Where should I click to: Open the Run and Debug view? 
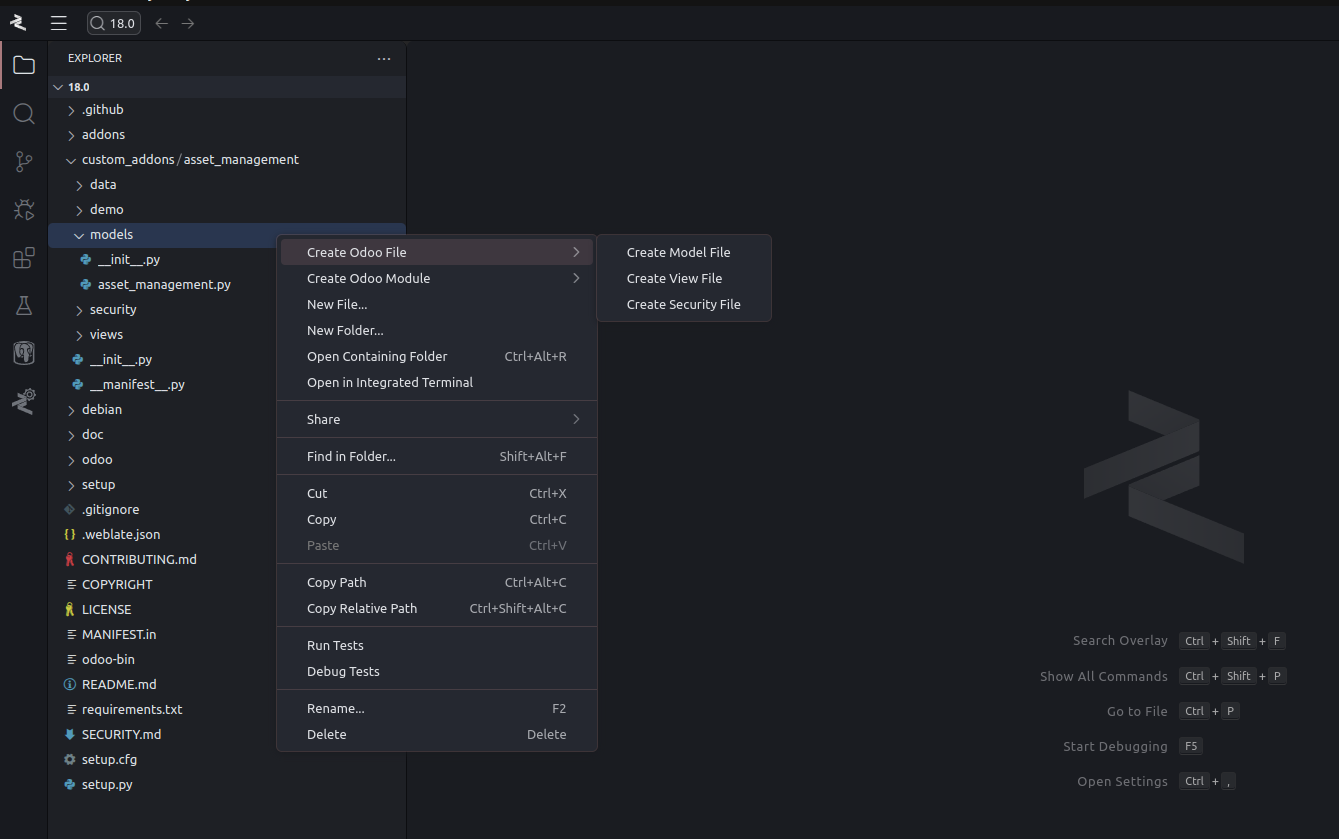point(24,210)
